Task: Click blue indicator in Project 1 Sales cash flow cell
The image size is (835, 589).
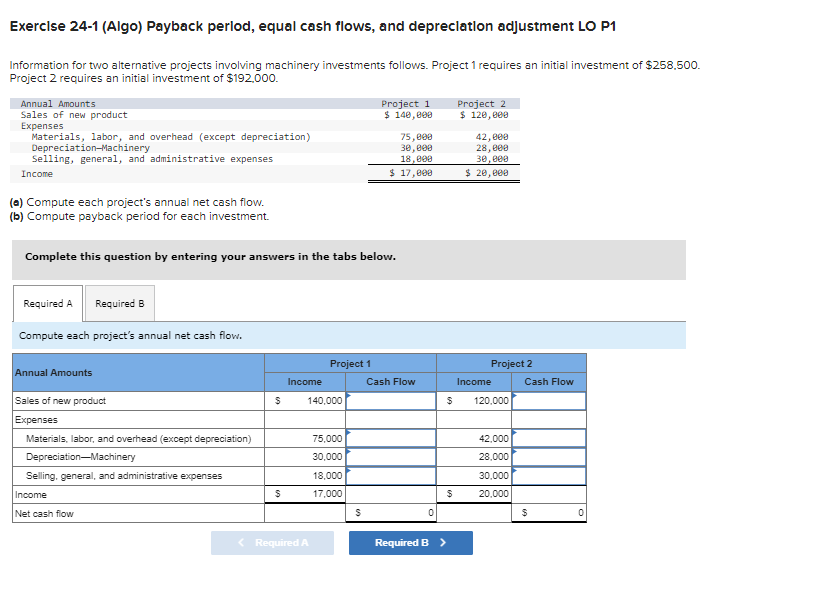Action: [349, 394]
